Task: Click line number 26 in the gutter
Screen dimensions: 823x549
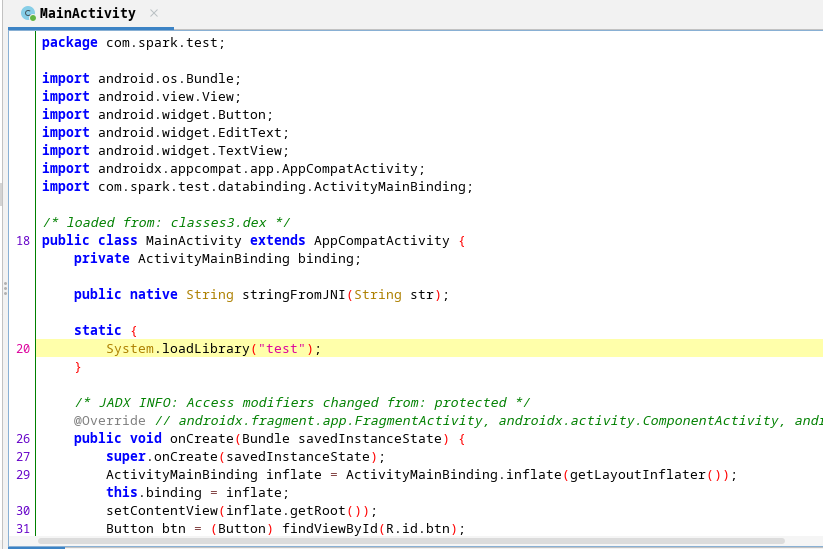Action: pyautogui.click(x=23, y=439)
